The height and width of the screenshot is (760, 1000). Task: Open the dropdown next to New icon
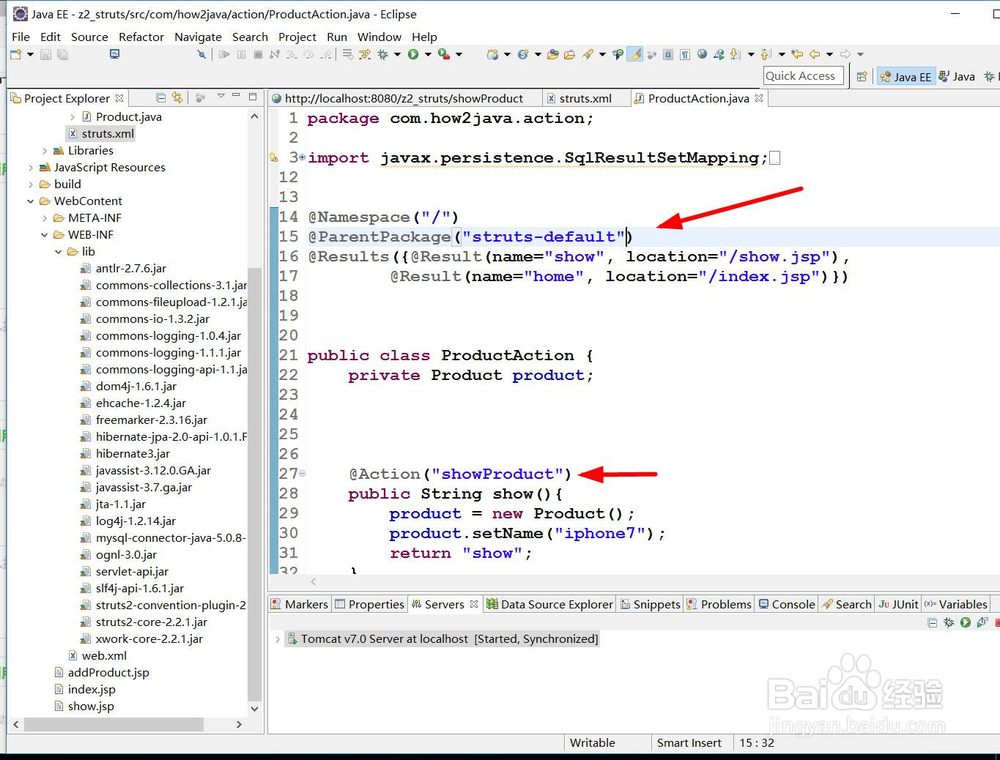(30, 54)
